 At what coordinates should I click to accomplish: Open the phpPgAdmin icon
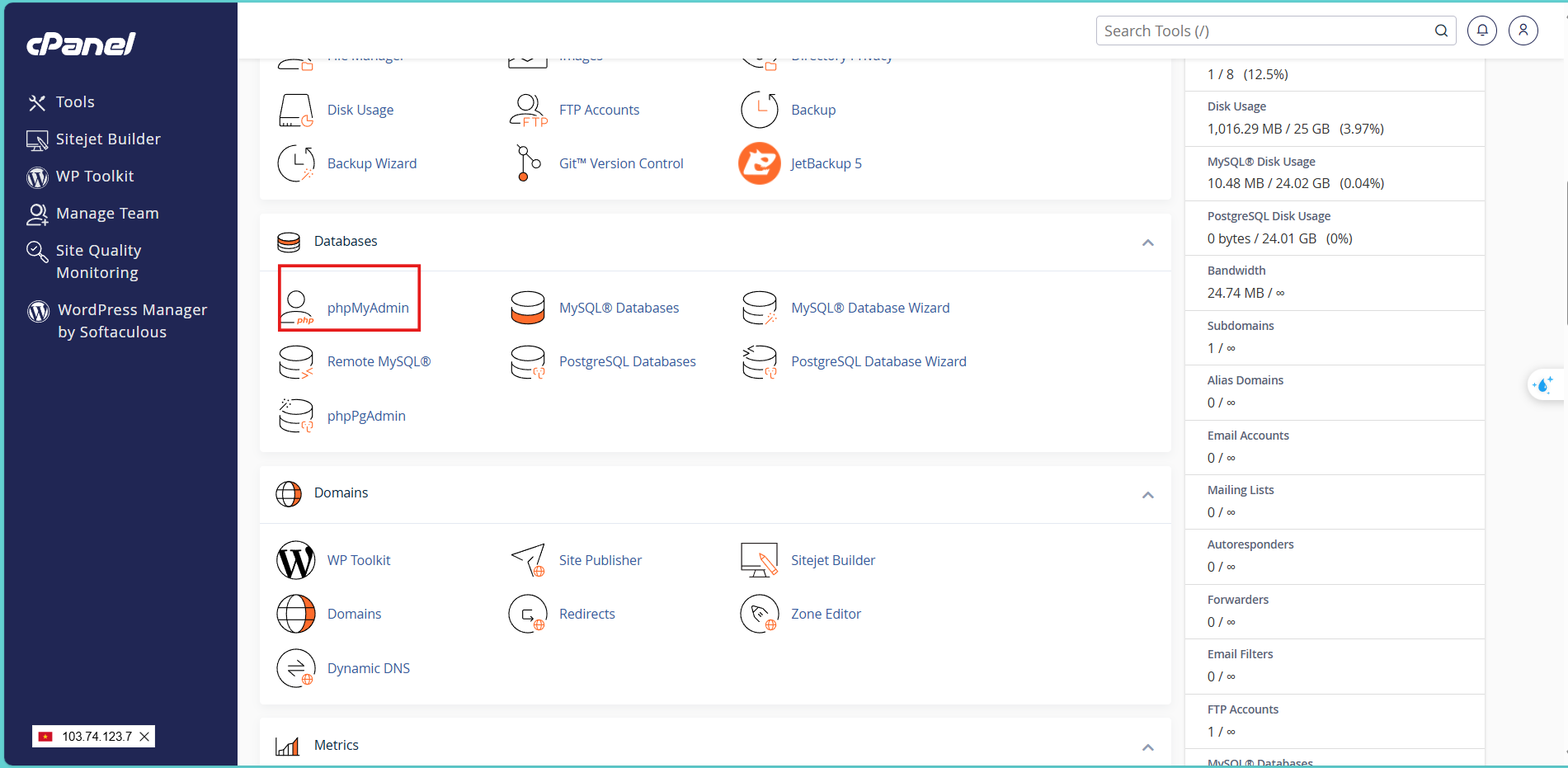pos(296,416)
